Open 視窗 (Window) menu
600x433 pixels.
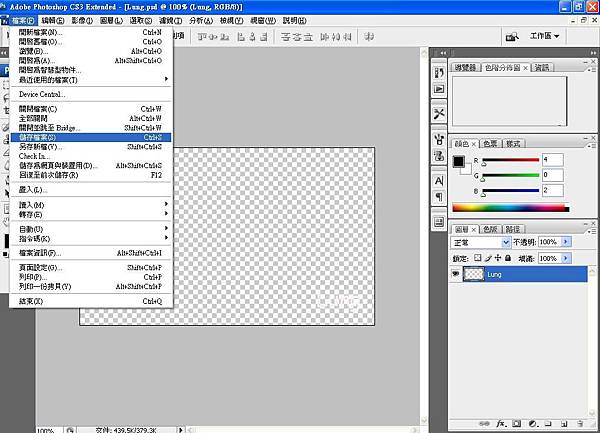click(263, 21)
